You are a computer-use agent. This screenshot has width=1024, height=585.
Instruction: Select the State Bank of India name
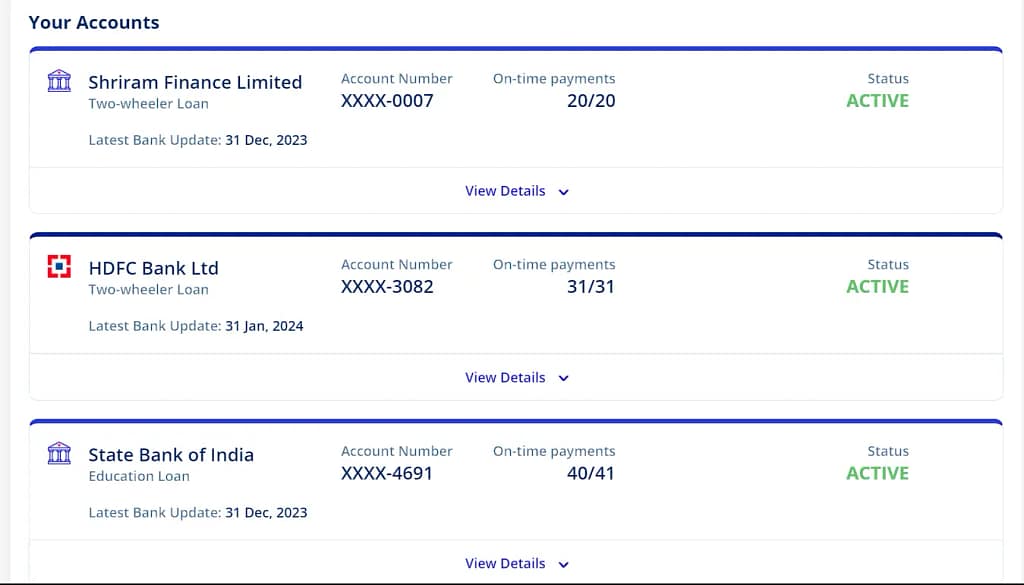[x=171, y=455]
